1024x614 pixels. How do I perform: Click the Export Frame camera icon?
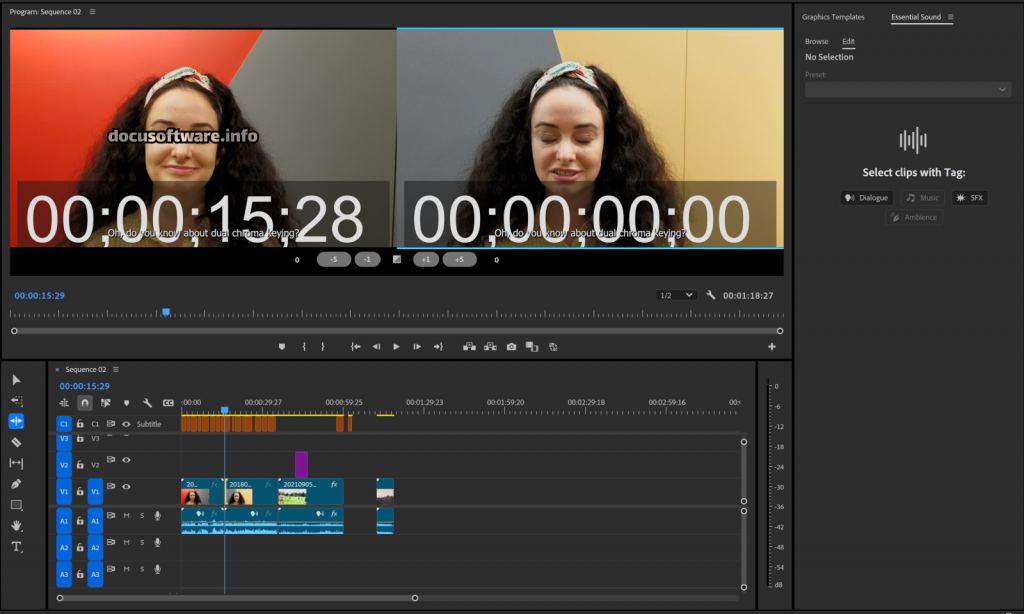[x=511, y=347]
